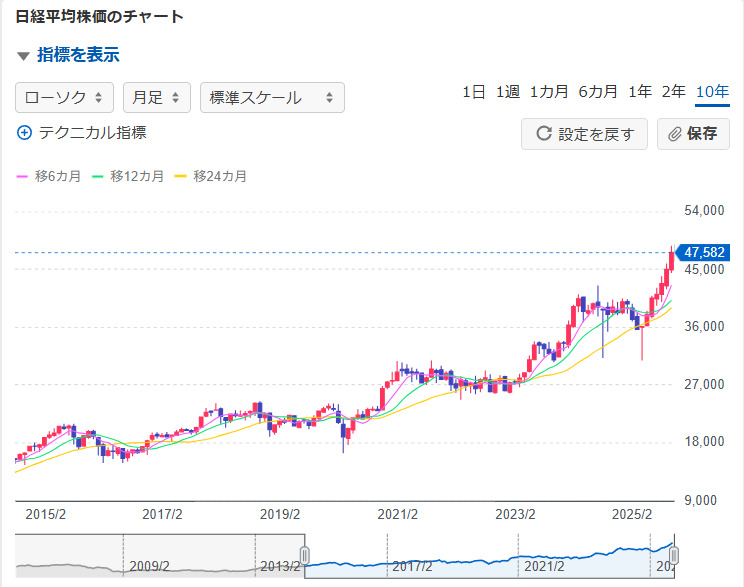
Task: Click right handle of range slider
Action: 674,555
